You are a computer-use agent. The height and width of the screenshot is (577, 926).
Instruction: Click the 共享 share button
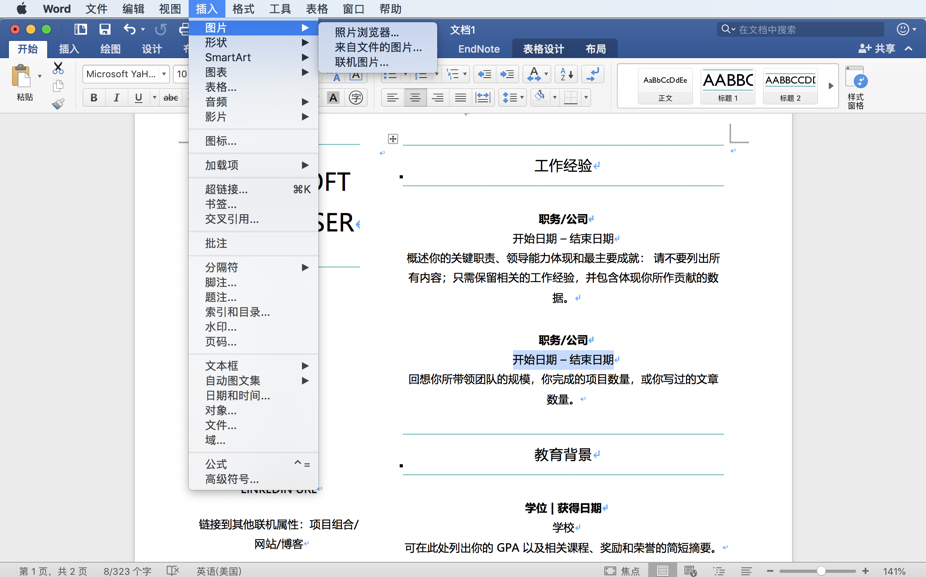coord(877,48)
